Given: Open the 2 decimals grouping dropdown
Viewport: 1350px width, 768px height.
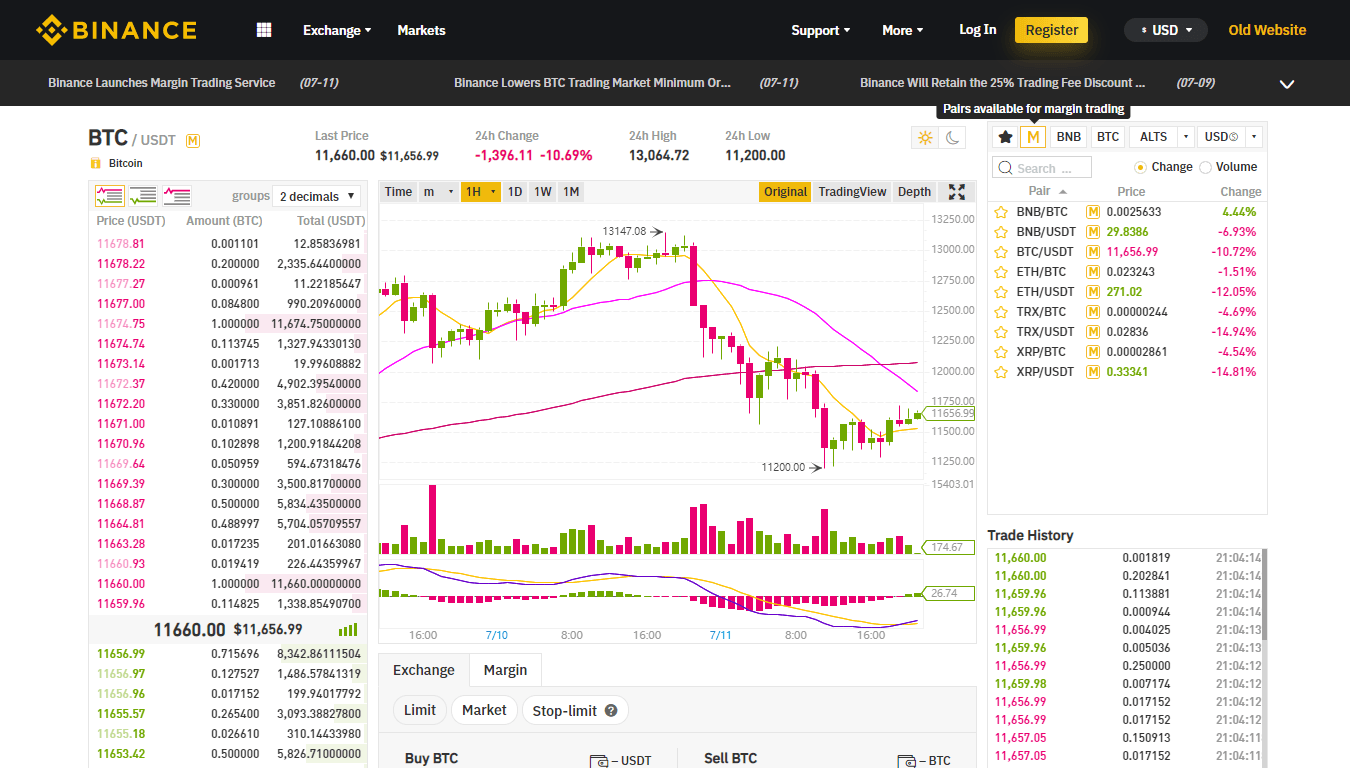Looking at the screenshot, I should click(318, 197).
